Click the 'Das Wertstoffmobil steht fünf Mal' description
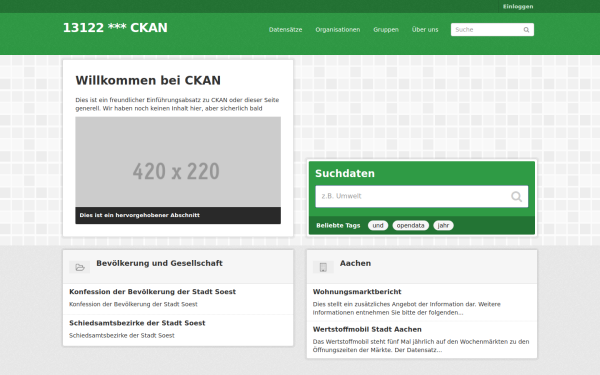Screen dimensions: 600x375 click(421, 346)
